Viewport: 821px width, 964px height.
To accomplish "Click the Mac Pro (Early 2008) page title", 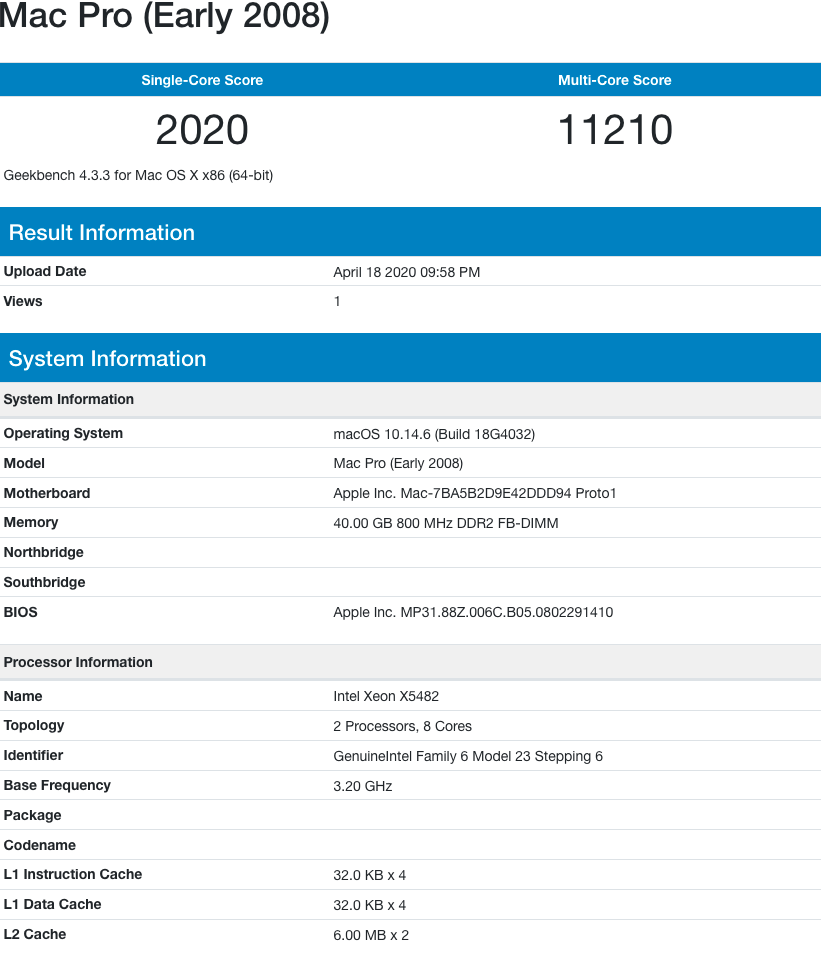I will tap(164, 15).
